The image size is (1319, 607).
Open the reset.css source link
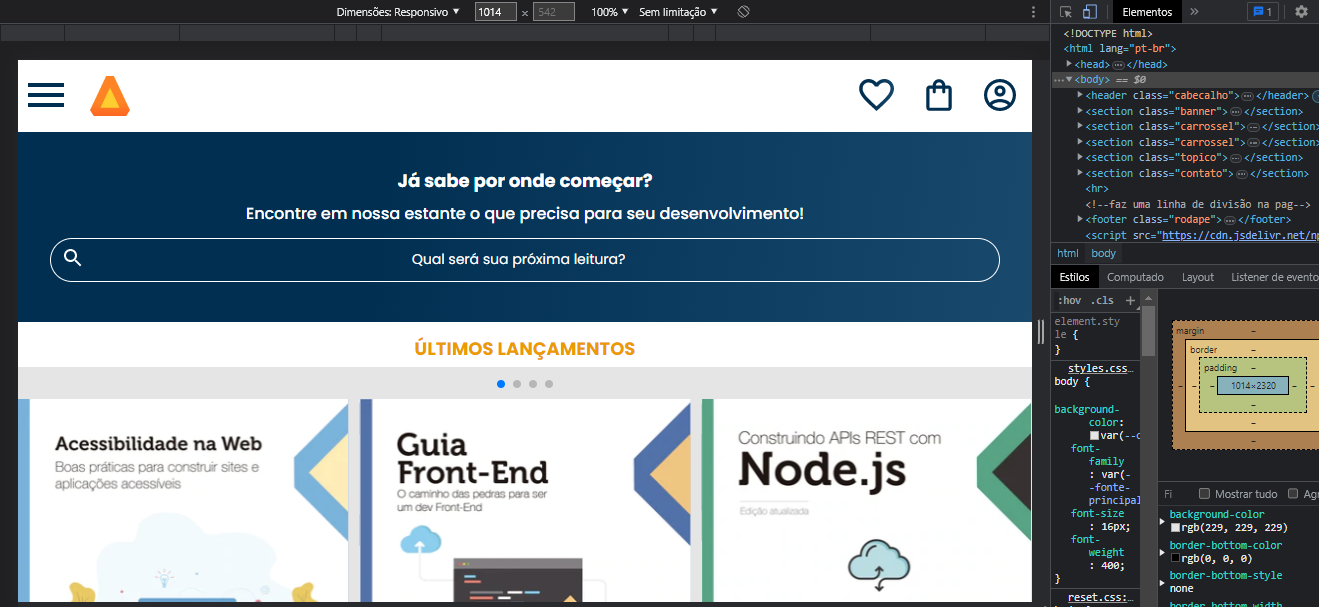tap(1100, 598)
